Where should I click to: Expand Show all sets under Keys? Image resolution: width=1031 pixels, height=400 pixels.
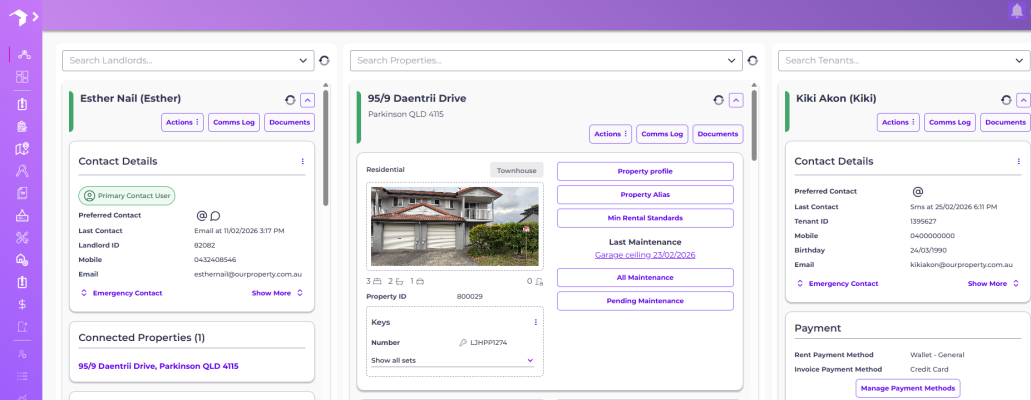(452, 360)
